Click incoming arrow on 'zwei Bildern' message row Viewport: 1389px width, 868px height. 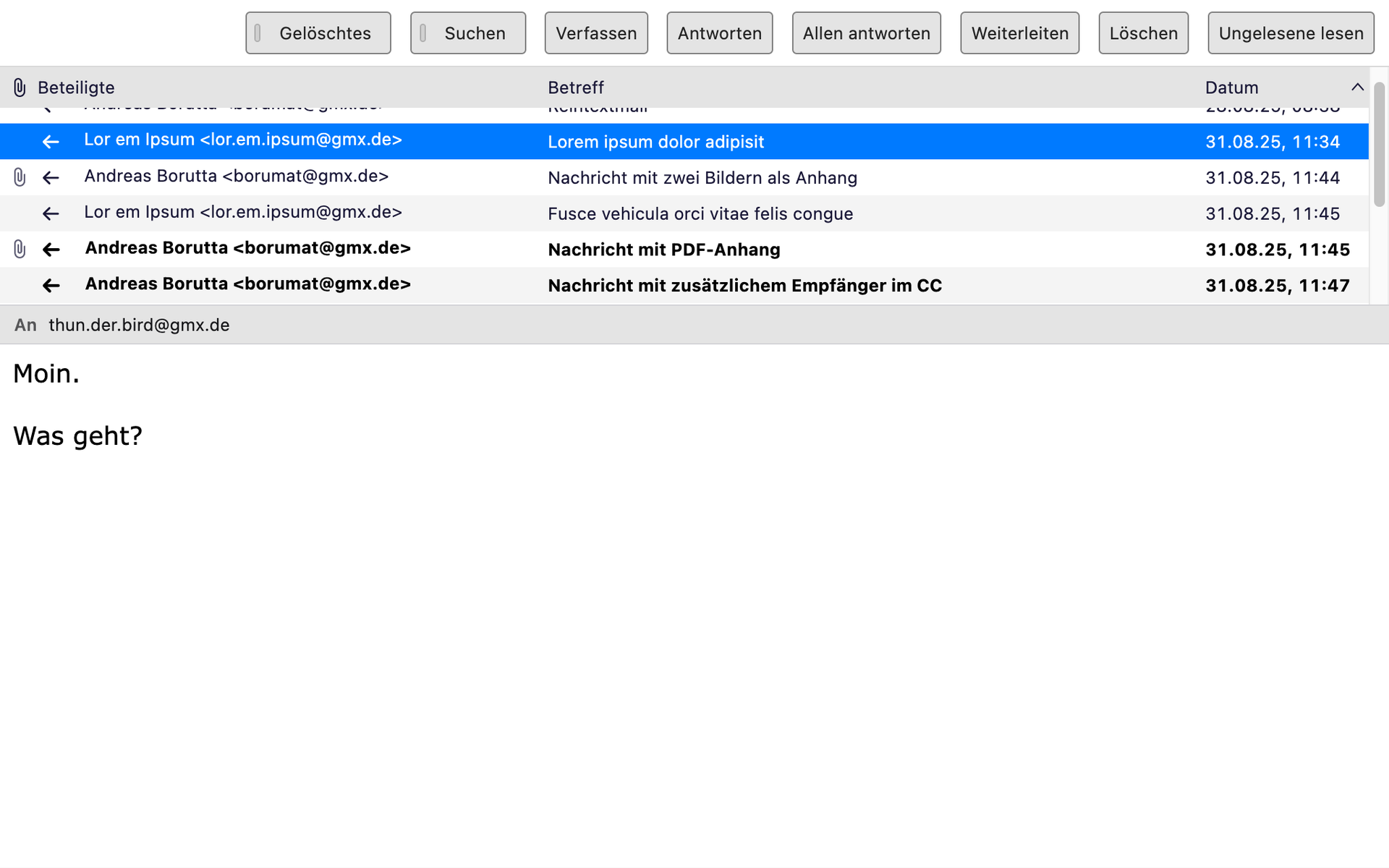tap(51, 177)
